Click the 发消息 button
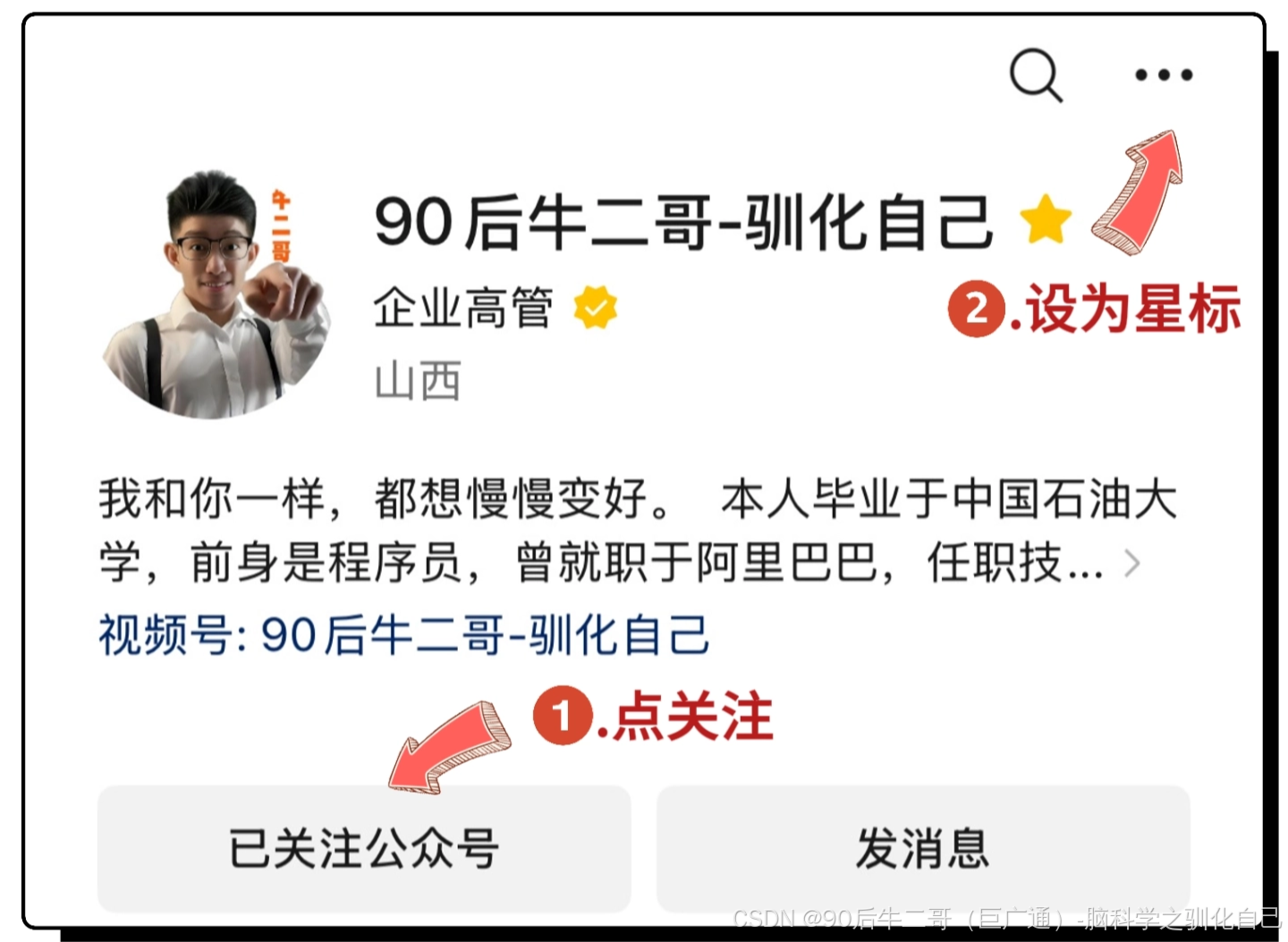This screenshot has height=942, width=1288. pos(923,848)
